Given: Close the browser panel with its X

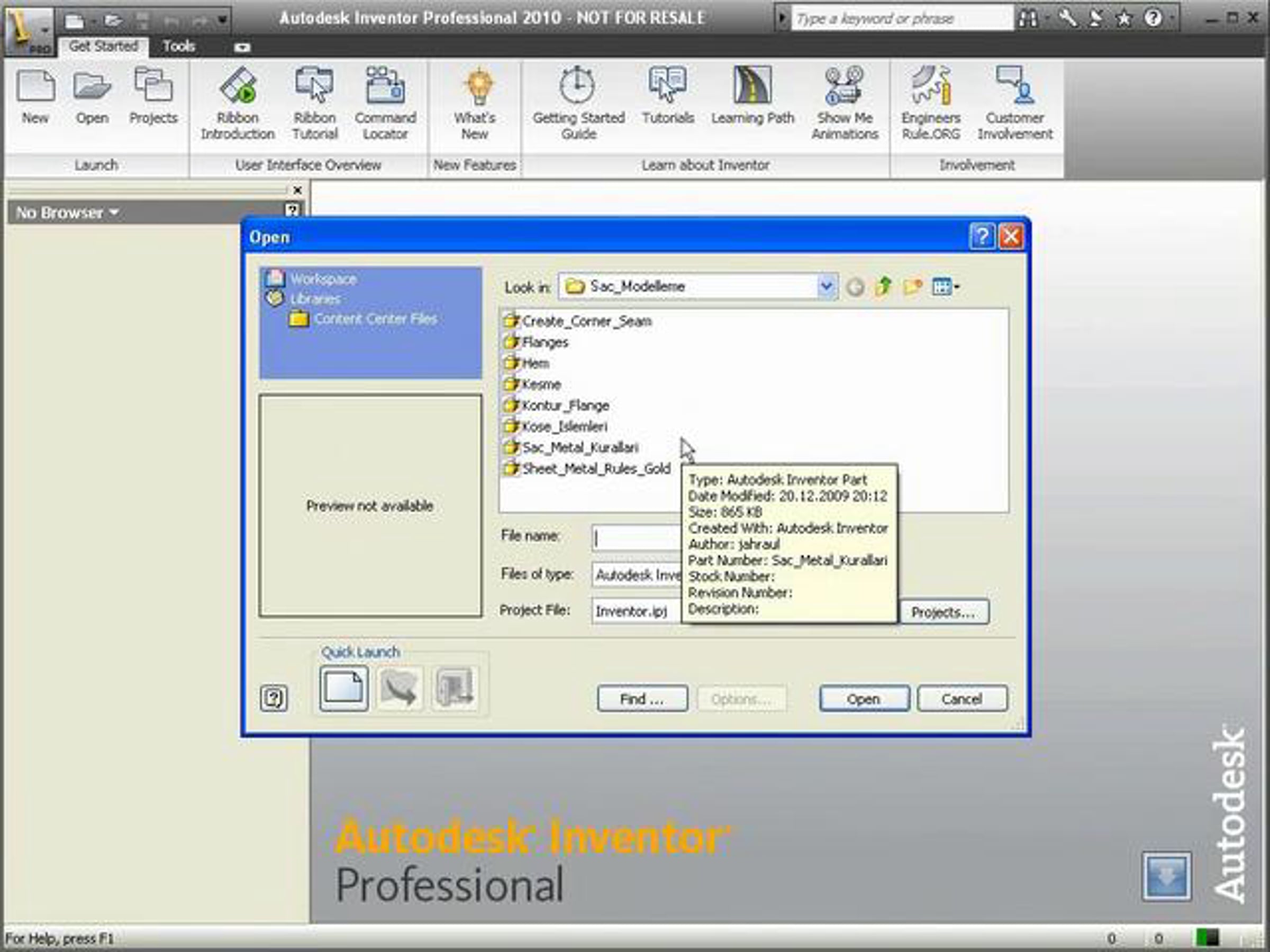Looking at the screenshot, I should [297, 190].
